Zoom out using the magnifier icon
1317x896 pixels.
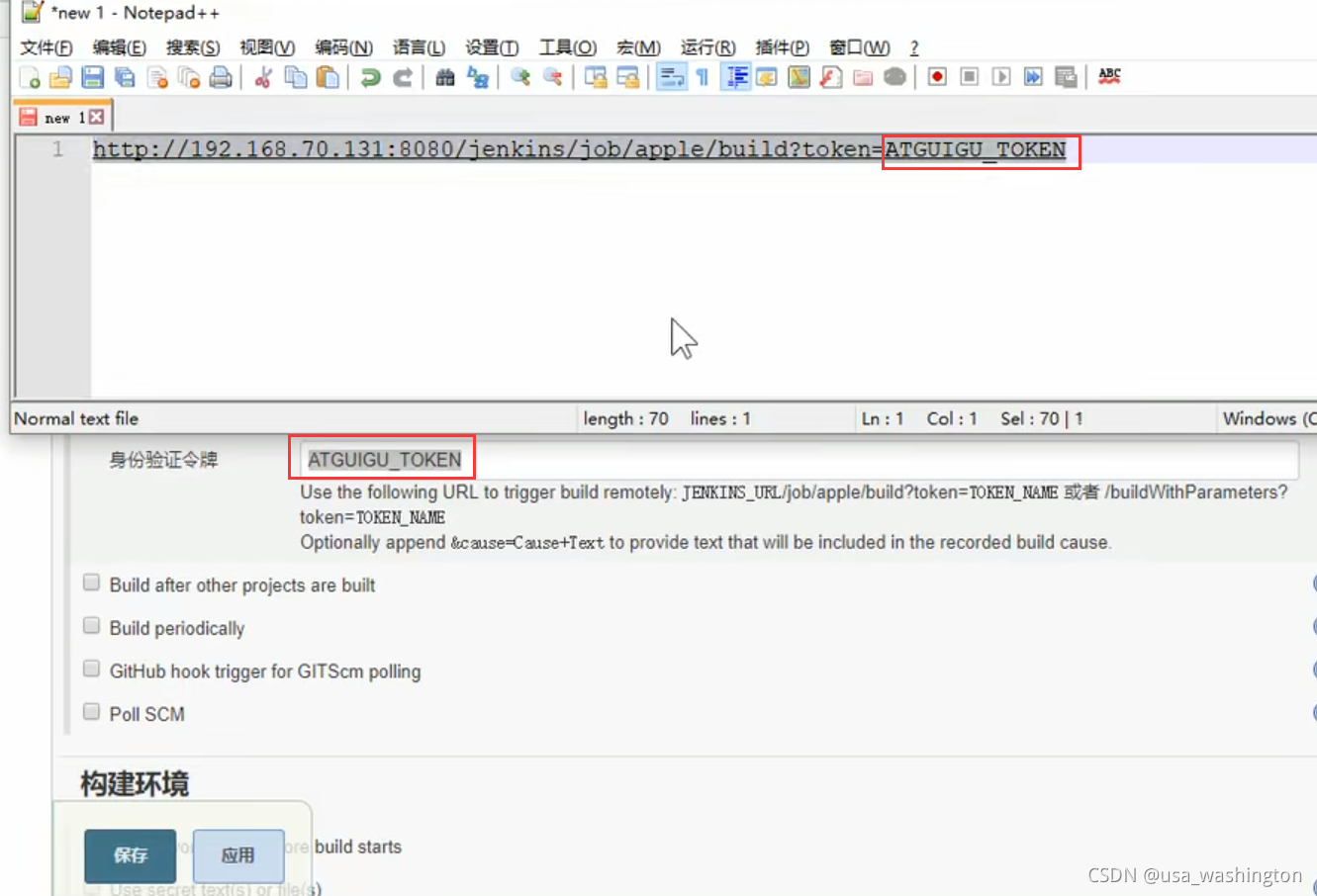[x=553, y=77]
